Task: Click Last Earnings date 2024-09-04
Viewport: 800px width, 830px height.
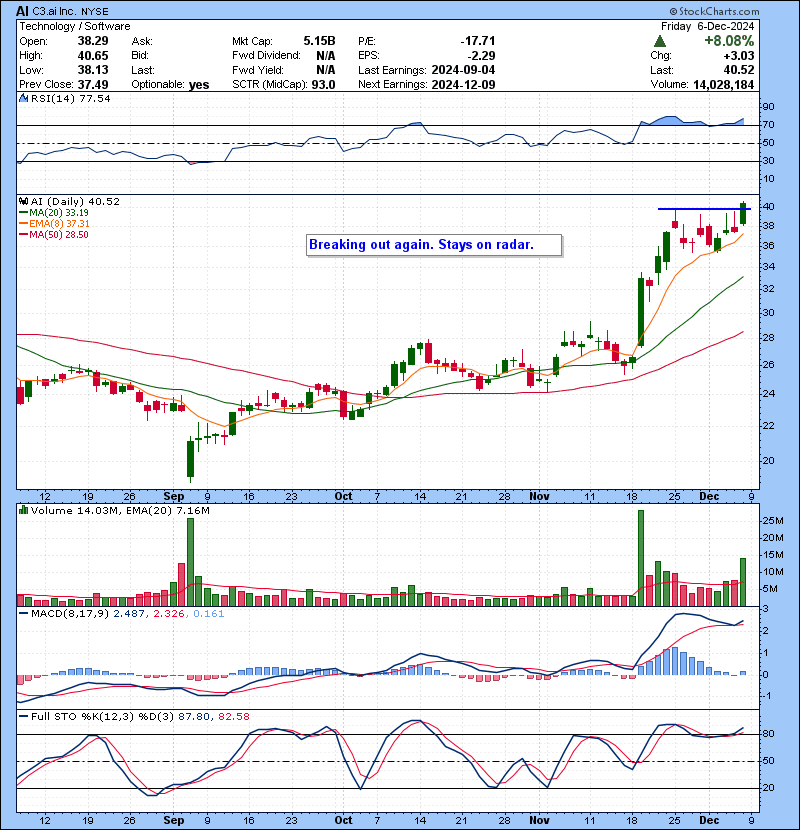Action: point(463,70)
